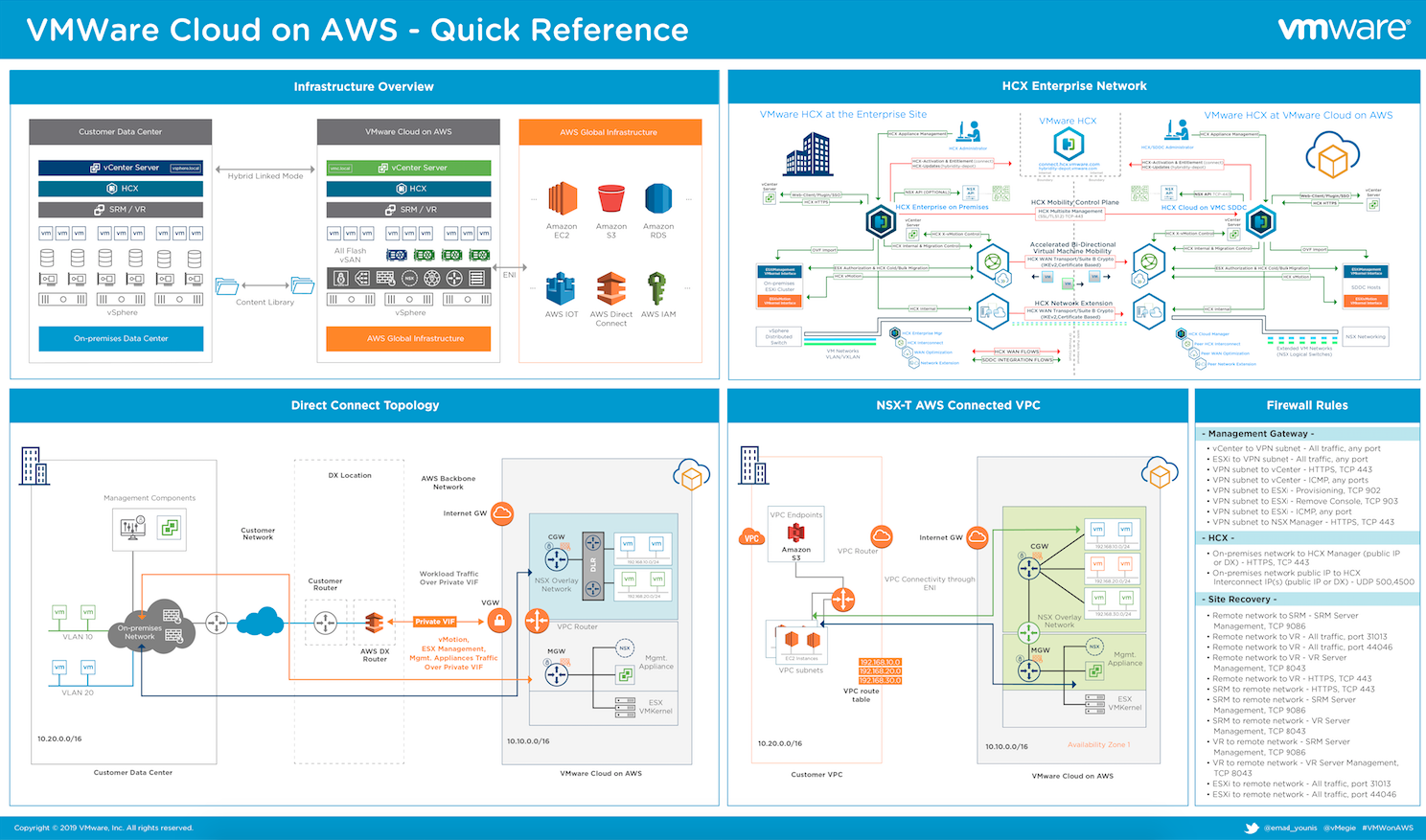Click the left Content Library folder icon
The width and height of the screenshot is (1426, 840).
tap(227, 285)
